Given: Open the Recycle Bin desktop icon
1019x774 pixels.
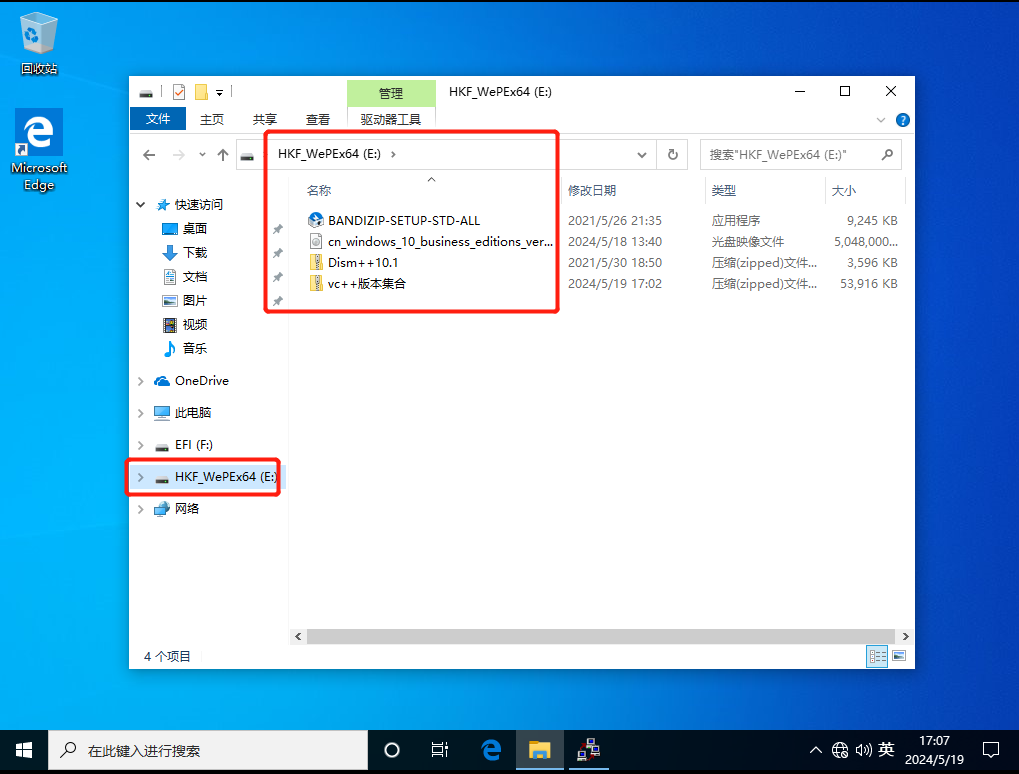Looking at the screenshot, I should click(39, 44).
